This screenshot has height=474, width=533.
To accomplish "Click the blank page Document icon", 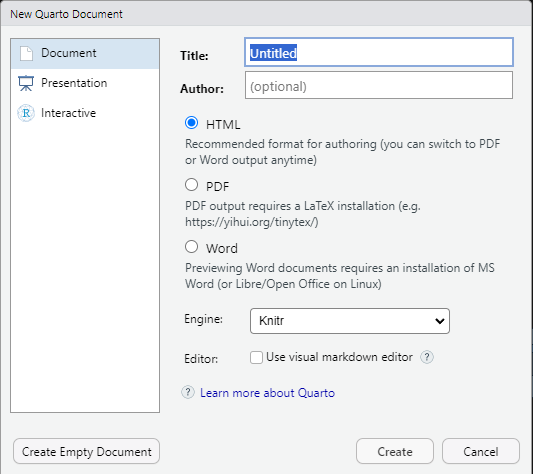I will pyautogui.click(x=26, y=53).
